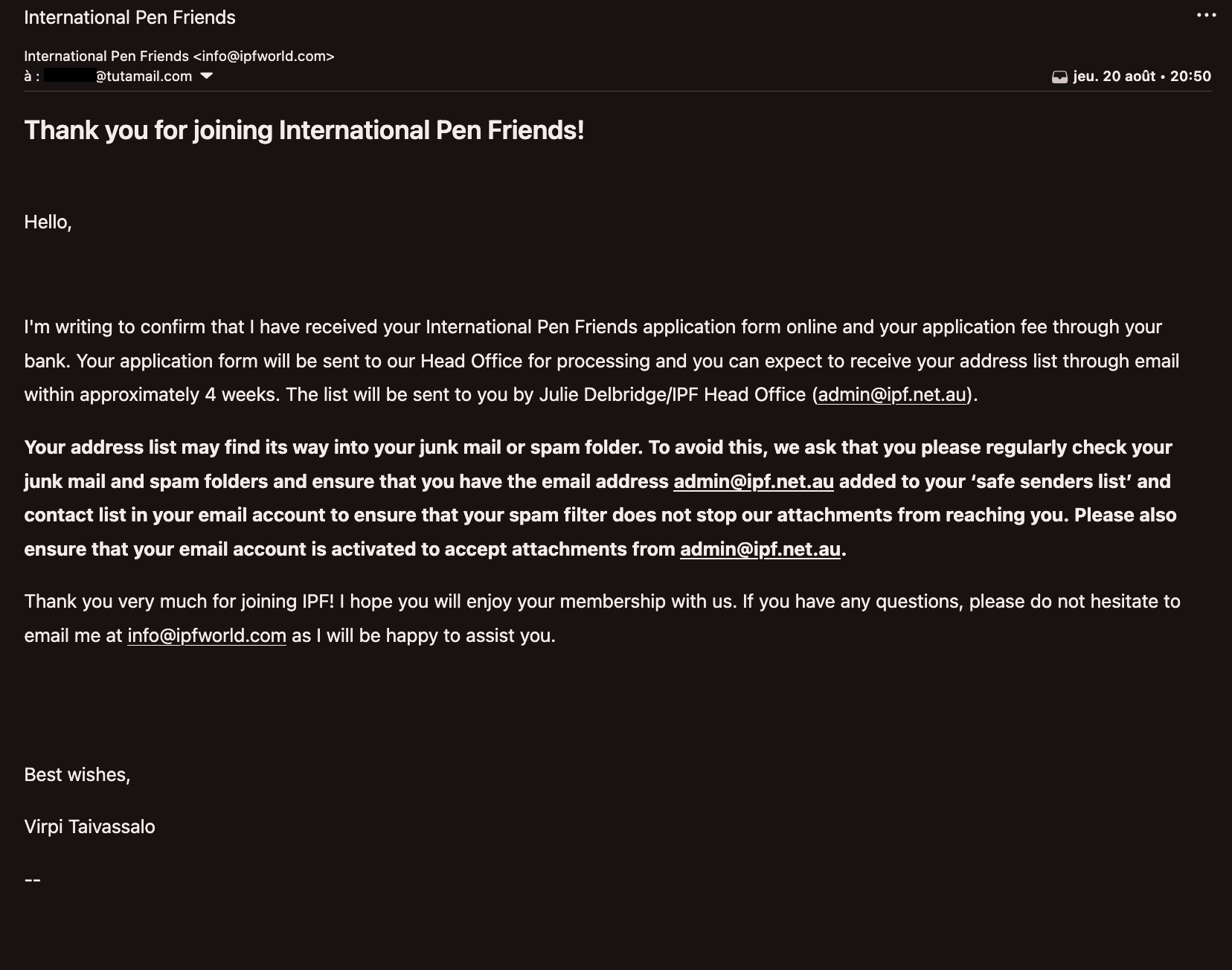Click sender address <info@ipfworld.com> in header
Image resolution: width=1232 pixels, height=970 pixels.
[264, 57]
